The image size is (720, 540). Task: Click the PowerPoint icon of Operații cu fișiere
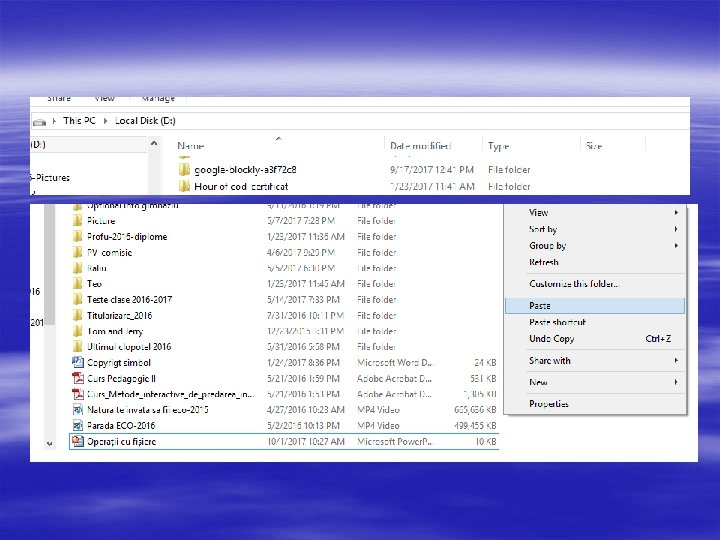[x=78, y=441]
